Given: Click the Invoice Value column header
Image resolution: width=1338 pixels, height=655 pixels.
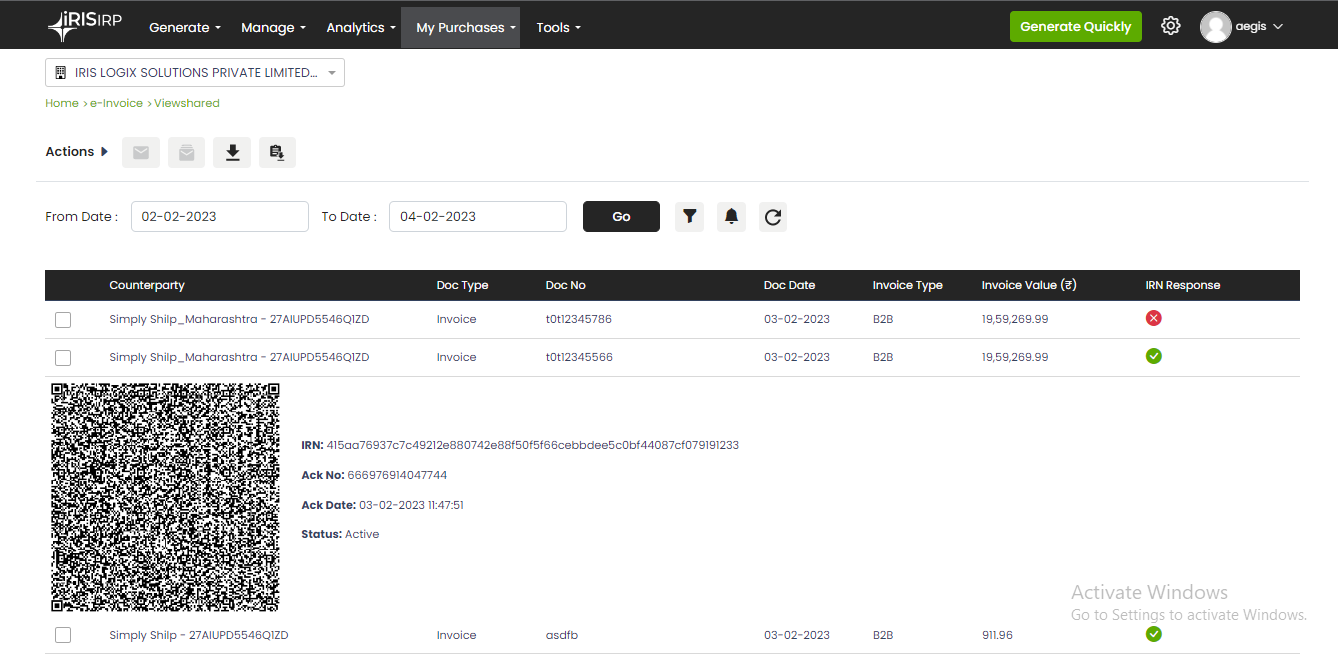Looking at the screenshot, I should 1029,285.
